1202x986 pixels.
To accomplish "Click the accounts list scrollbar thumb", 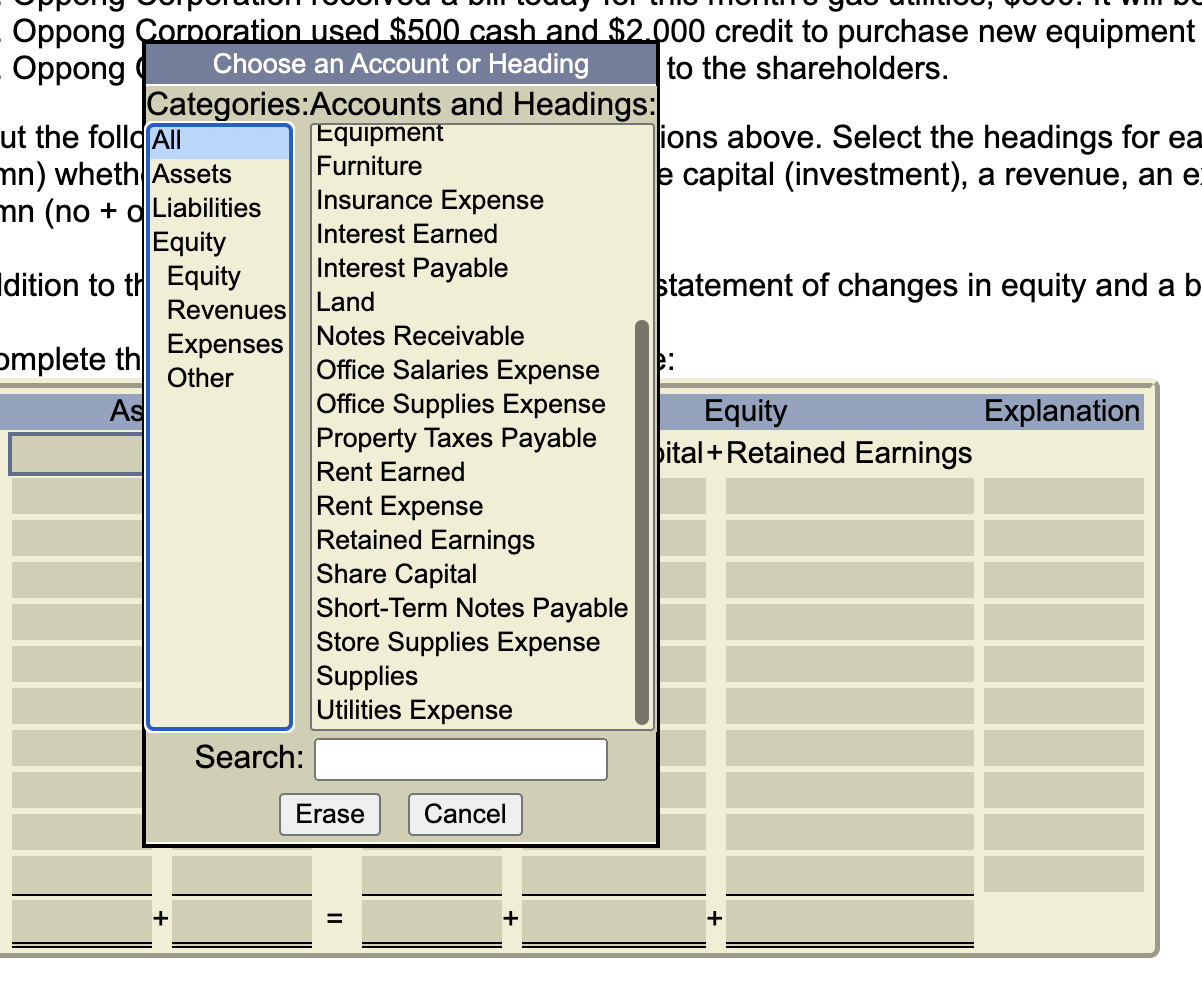I will pos(642,522).
